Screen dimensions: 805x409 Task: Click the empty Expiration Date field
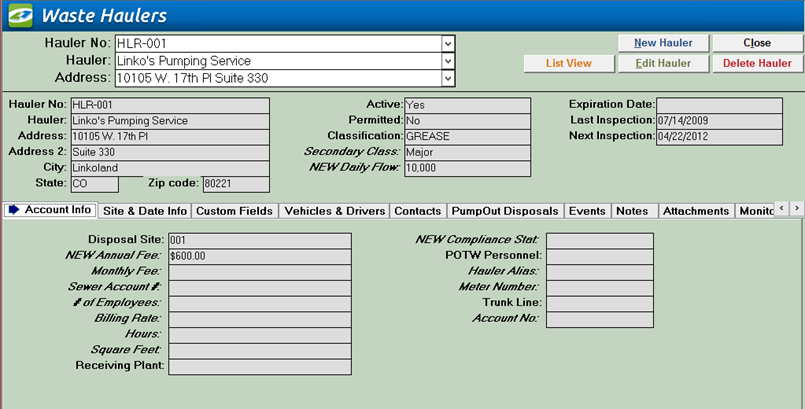[719, 105]
